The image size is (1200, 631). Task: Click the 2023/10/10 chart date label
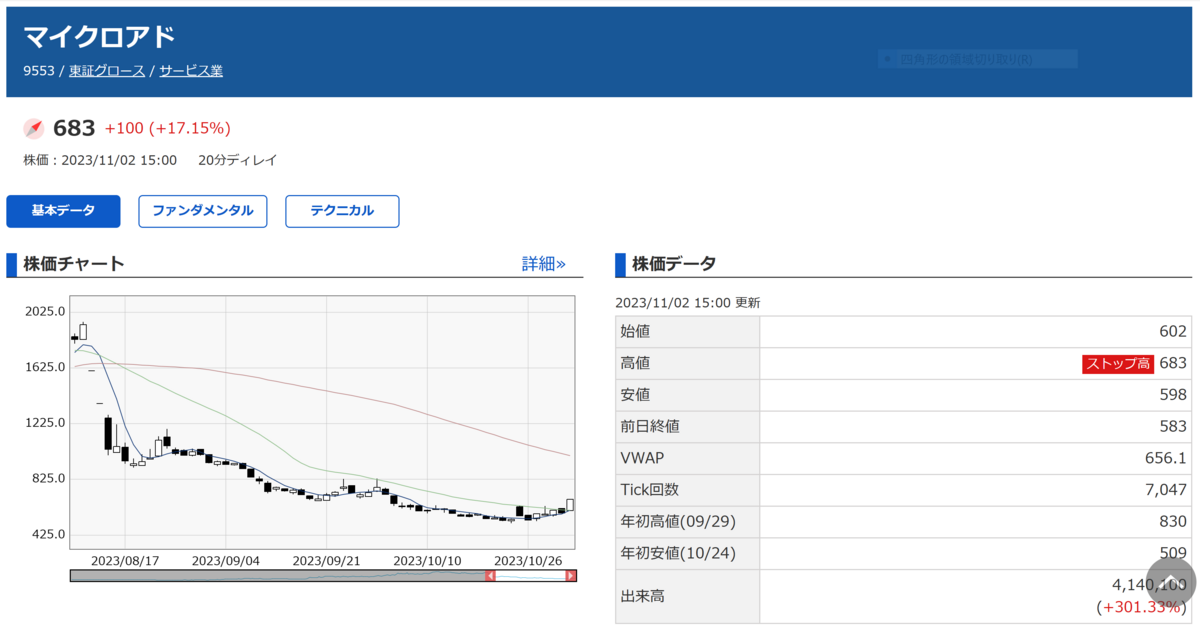tap(428, 561)
